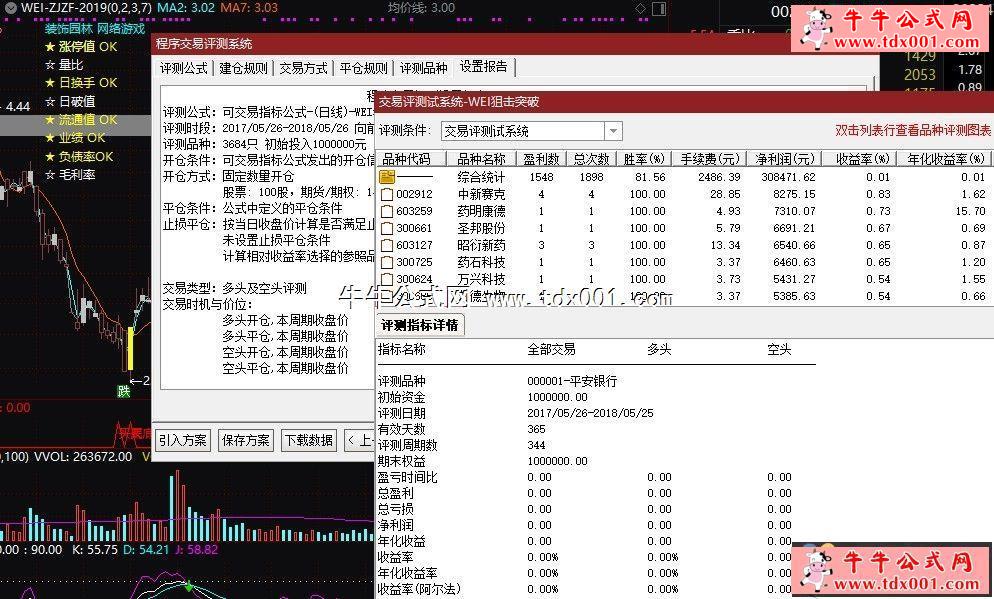
Task: Toggle the star next to 量比
Action: [49, 65]
